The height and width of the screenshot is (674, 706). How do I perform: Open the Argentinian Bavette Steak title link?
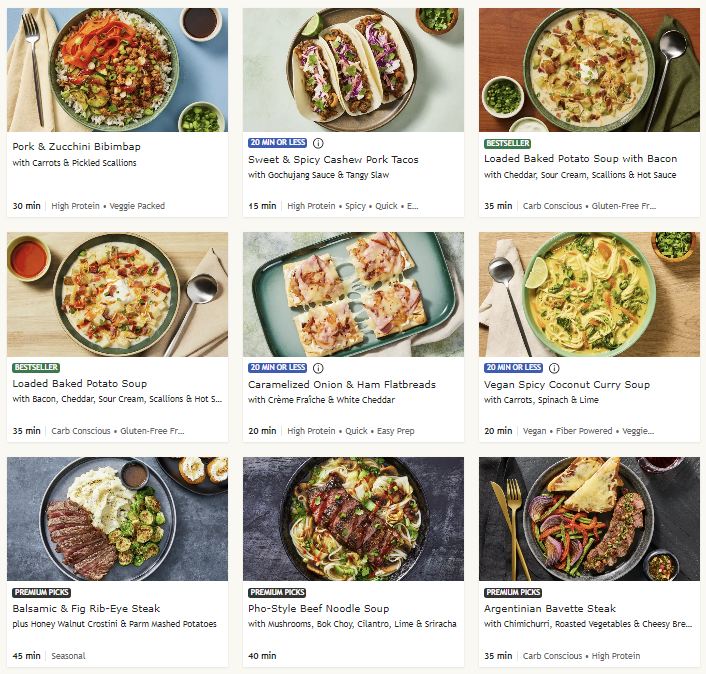tap(550, 608)
